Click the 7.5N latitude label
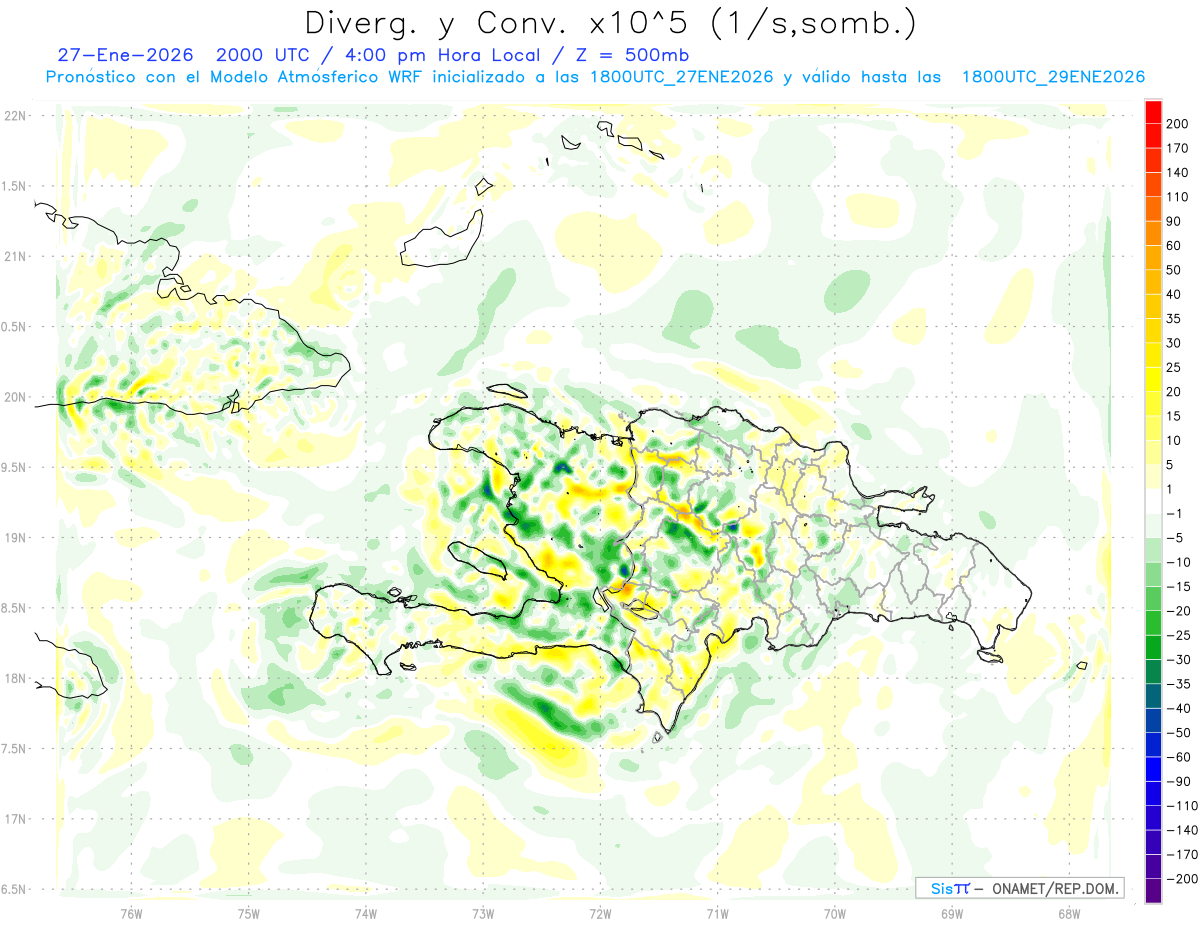 (x=14, y=748)
